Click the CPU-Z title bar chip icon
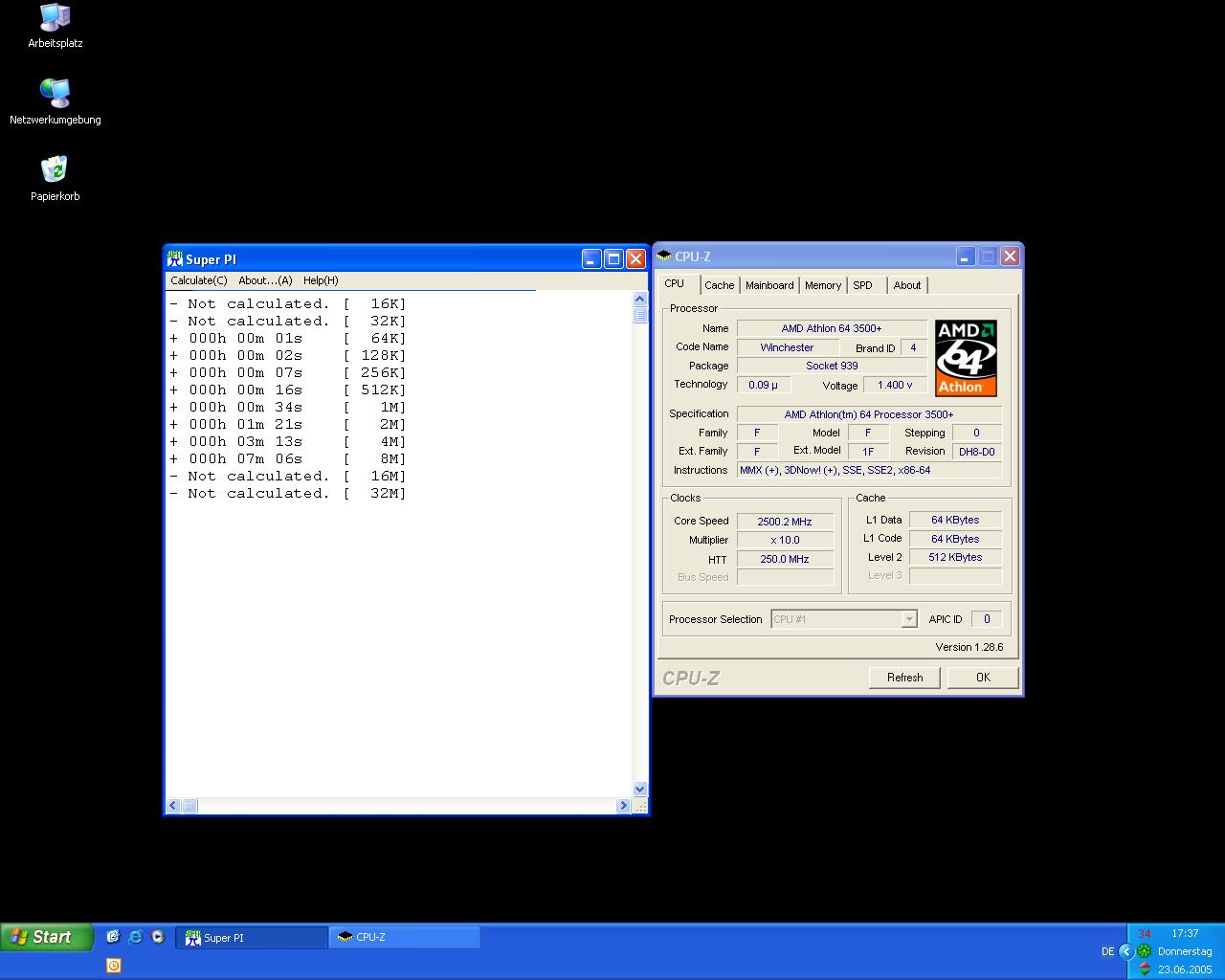This screenshot has width=1225, height=980. click(x=664, y=256)
